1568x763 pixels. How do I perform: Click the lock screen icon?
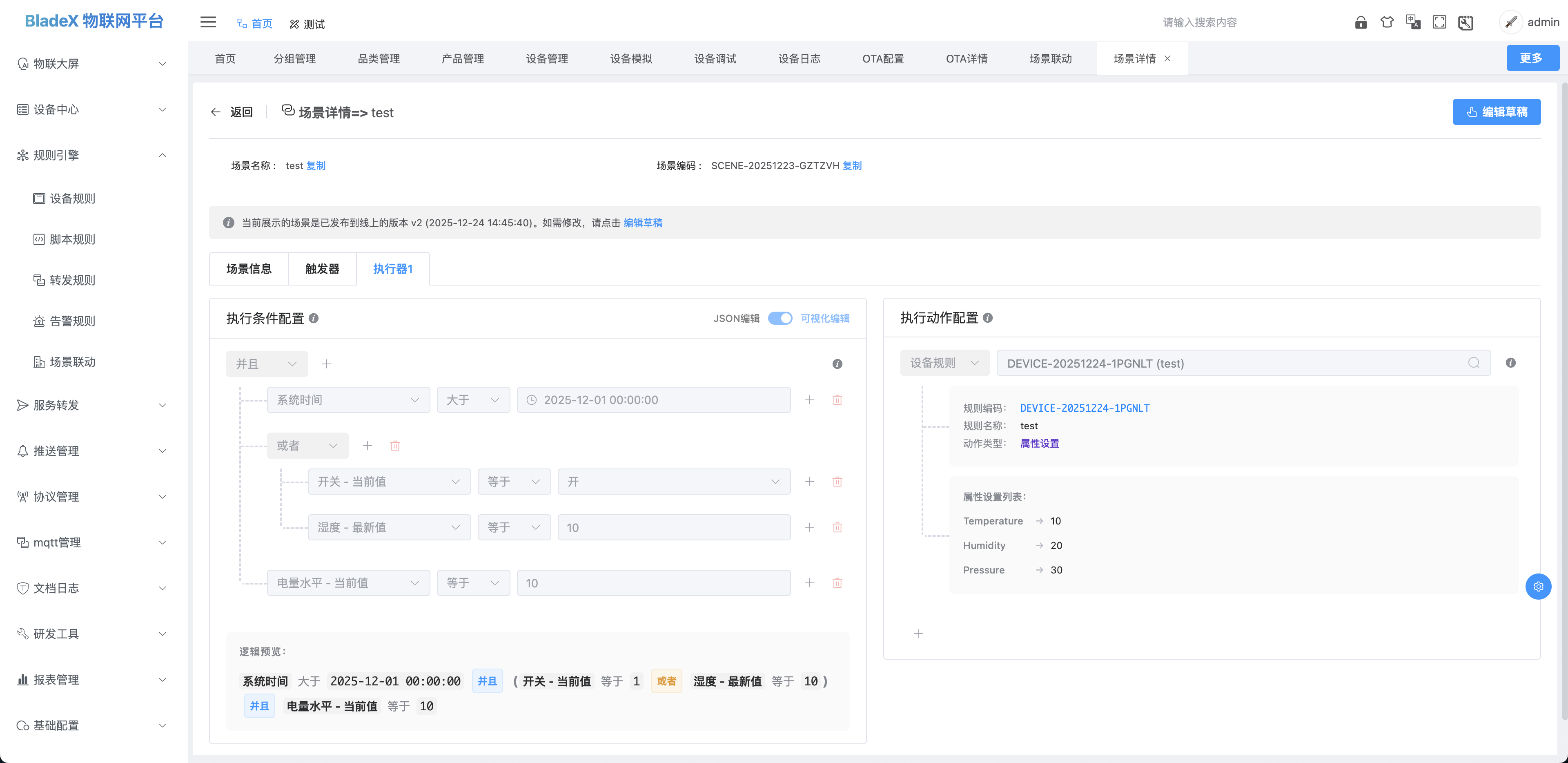pos(1361,22)
